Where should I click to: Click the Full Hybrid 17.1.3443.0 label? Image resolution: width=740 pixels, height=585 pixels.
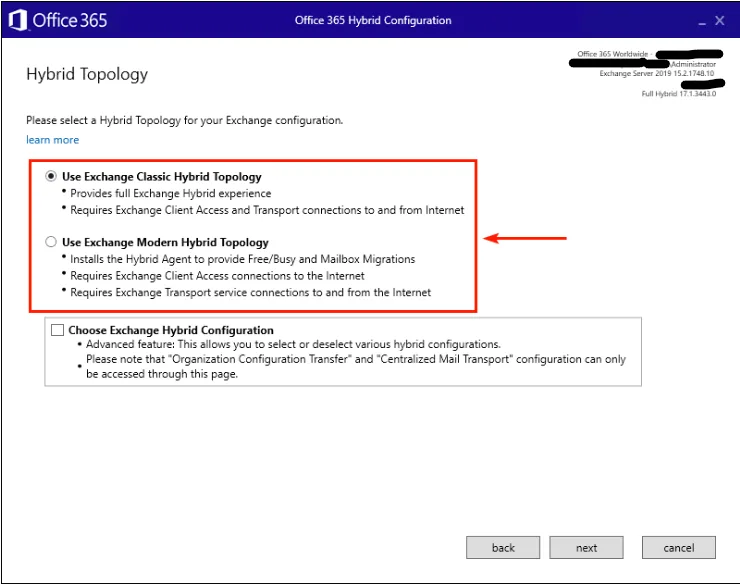coord(678,94)
